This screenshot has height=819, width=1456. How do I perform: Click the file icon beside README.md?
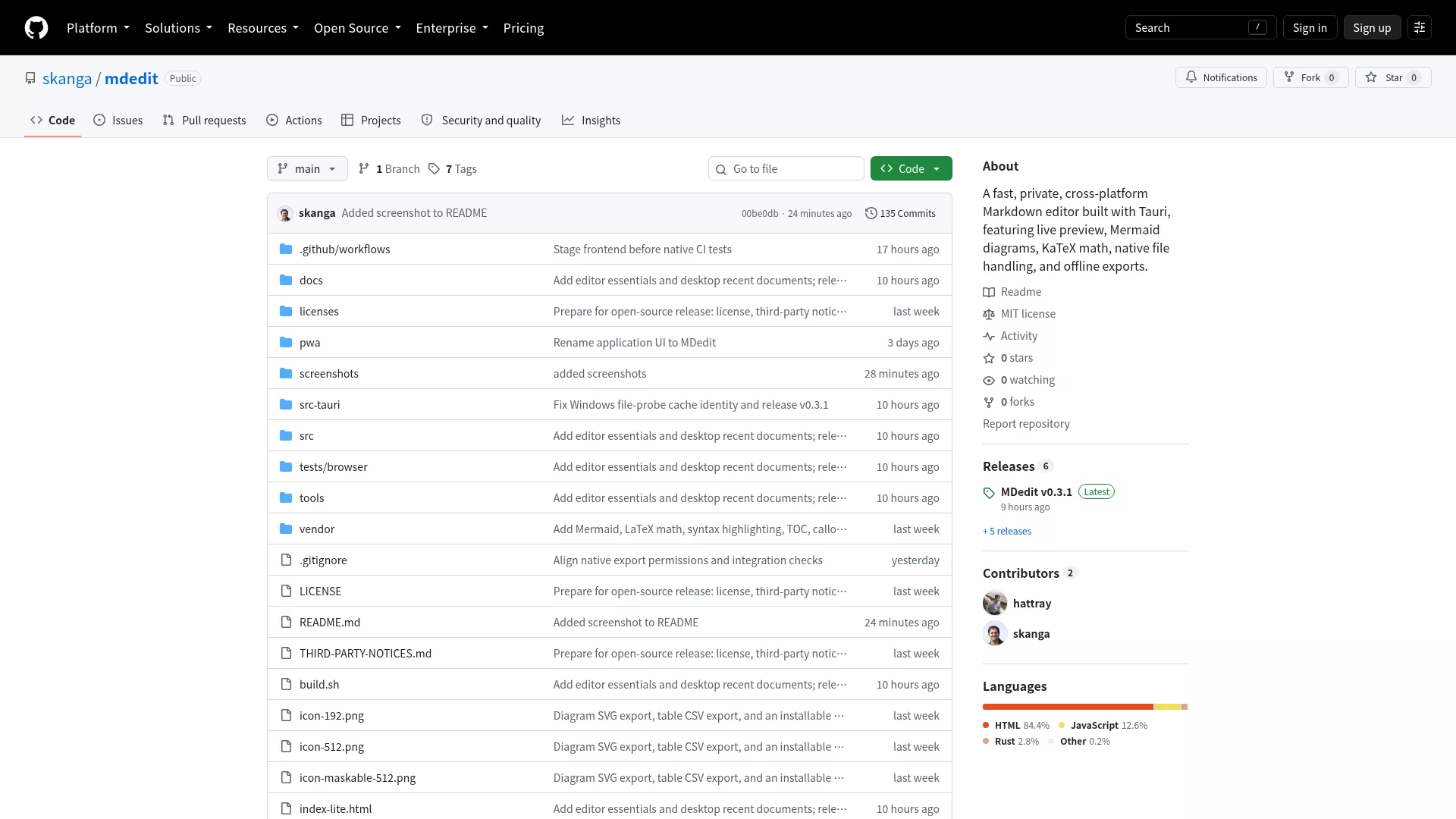pos(286,623)
